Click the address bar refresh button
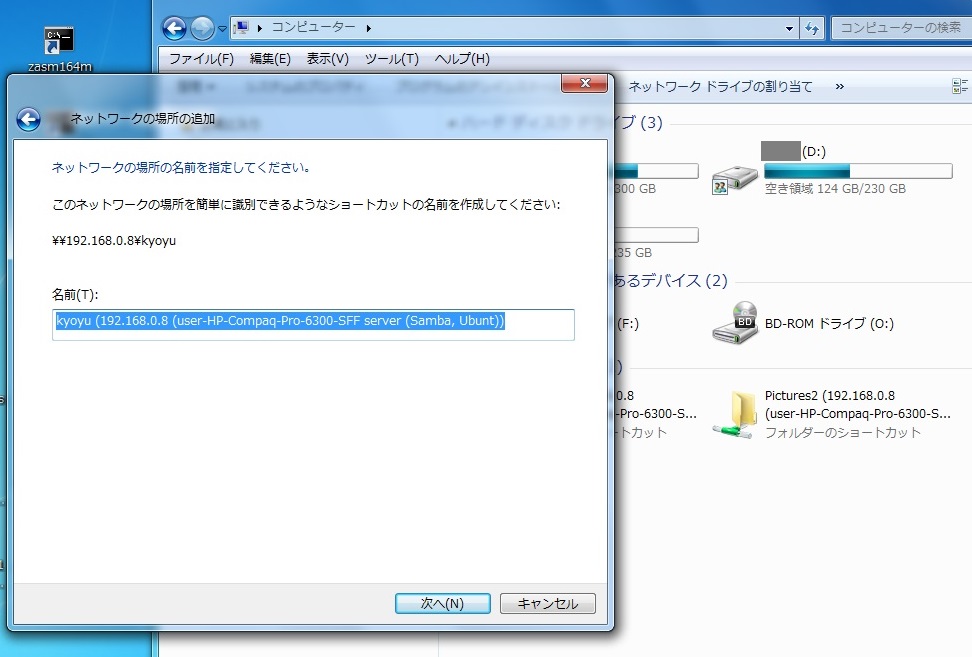972x657 pixels. point(812,28)
